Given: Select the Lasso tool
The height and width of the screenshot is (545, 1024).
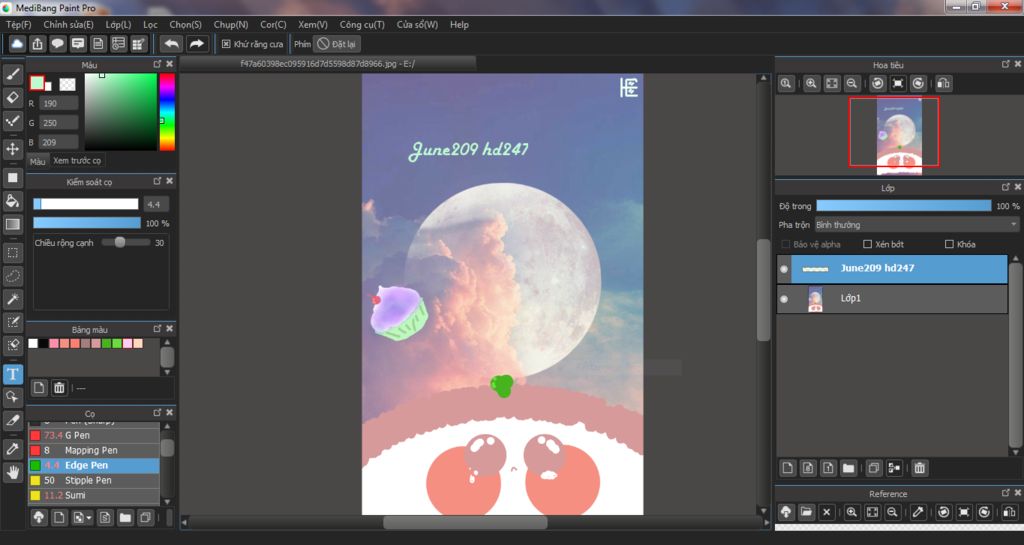Looking at the screenshot, I should click(x=12, y=275).
